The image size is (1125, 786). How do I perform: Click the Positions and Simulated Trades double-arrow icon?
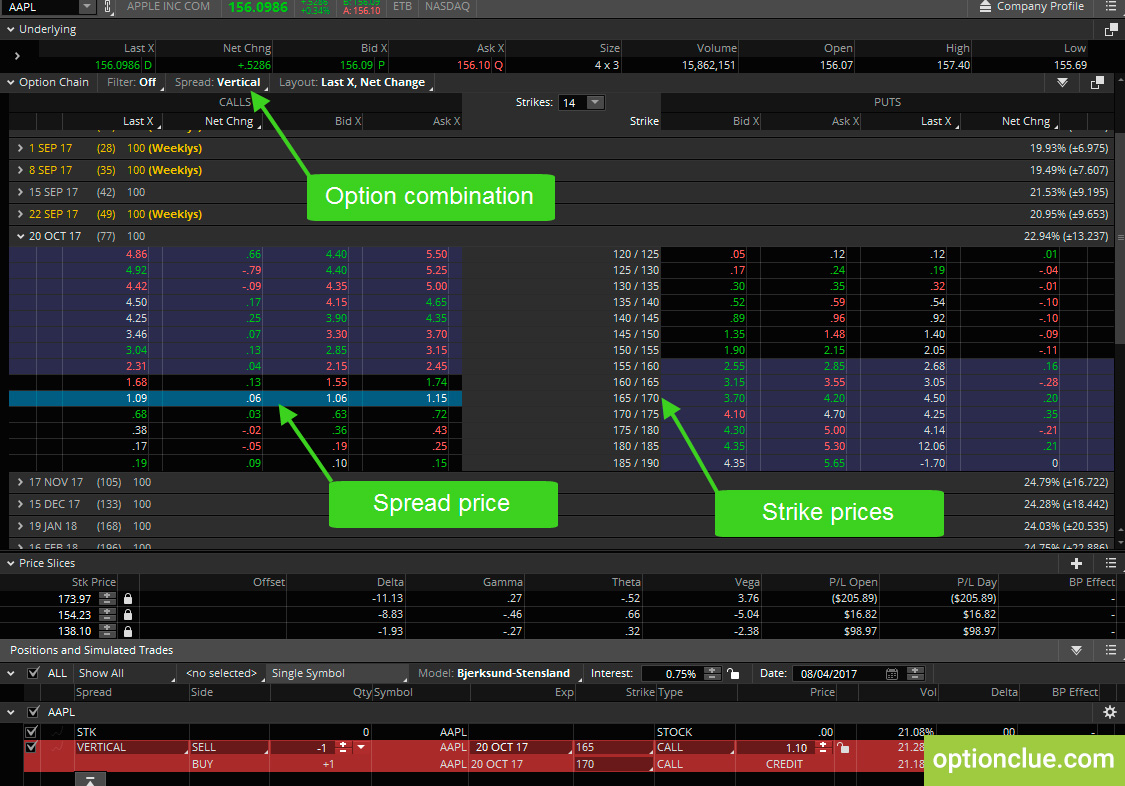(1076, 650)
